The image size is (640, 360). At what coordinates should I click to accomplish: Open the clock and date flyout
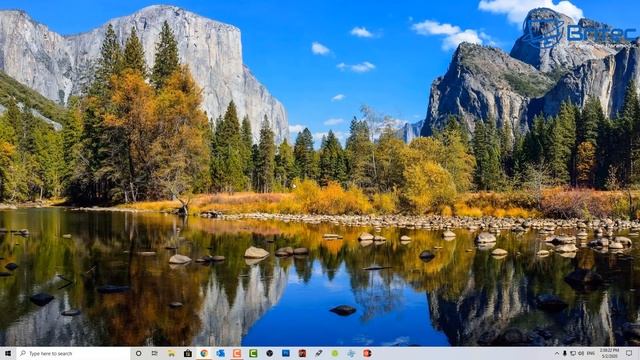(x=610, y=353)
